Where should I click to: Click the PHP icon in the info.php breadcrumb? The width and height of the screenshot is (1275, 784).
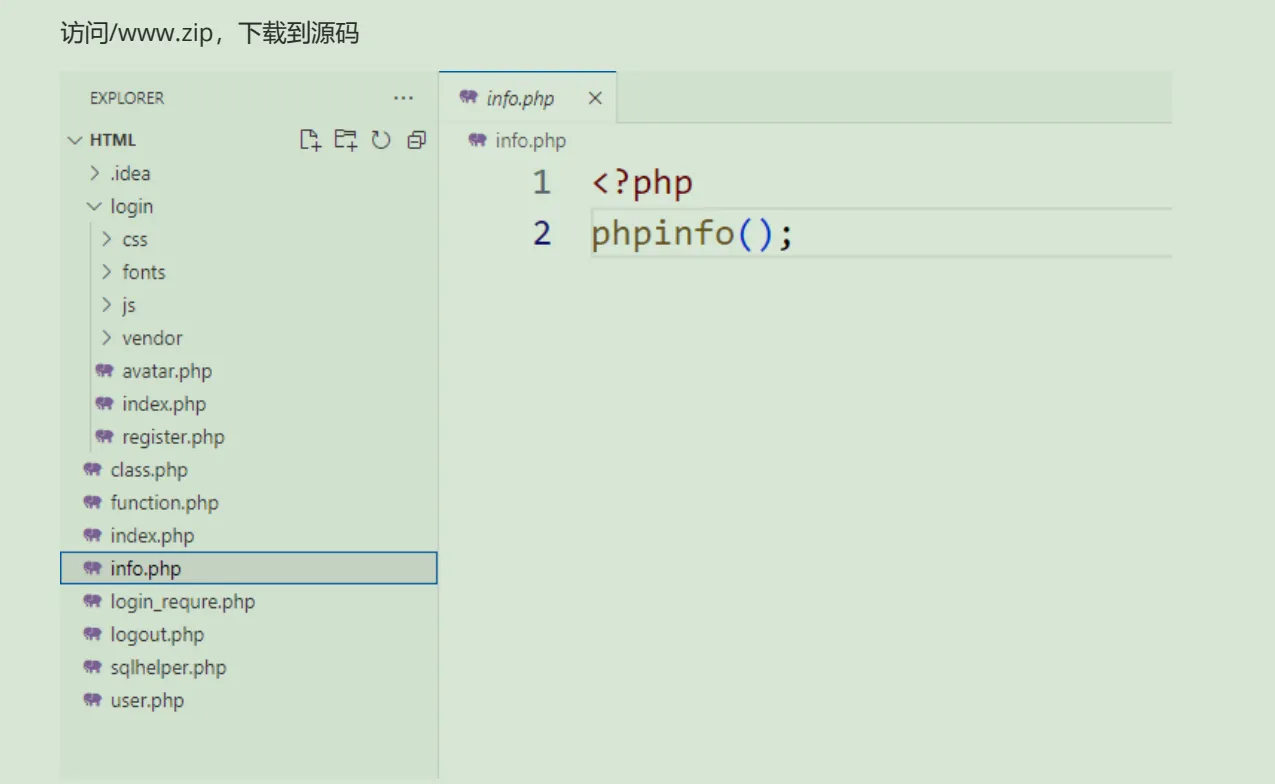(477, 140)
